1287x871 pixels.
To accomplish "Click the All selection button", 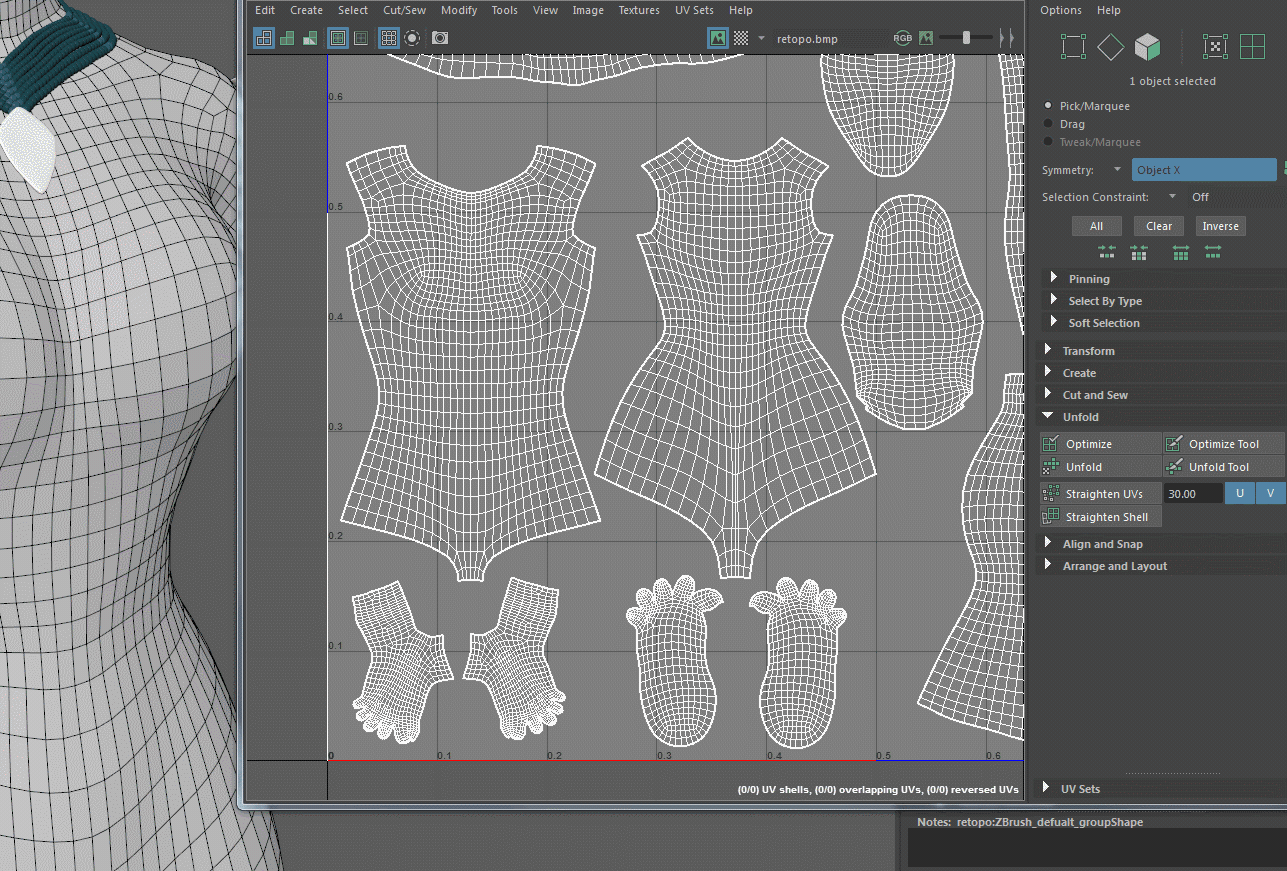I will (x=1097, y=226).
